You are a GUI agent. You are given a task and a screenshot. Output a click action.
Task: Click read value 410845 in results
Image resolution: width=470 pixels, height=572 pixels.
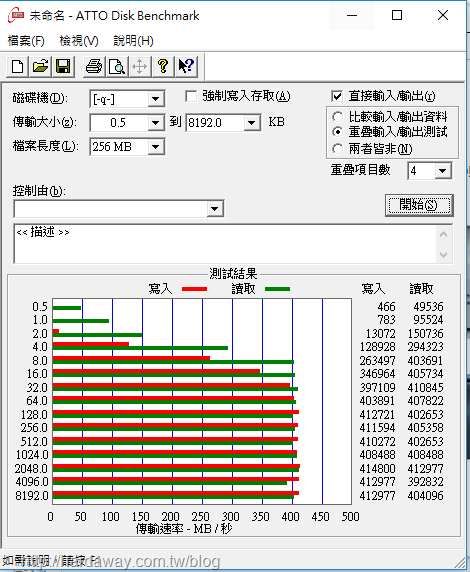pos(425,387)
